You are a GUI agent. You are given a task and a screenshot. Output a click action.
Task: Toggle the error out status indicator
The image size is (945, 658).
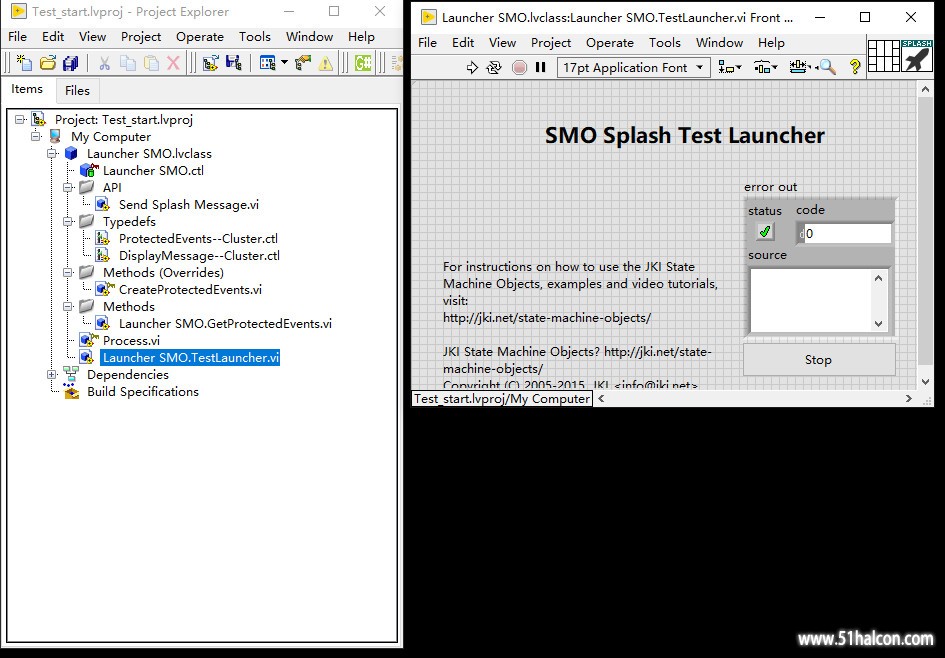(x=765, y=232)
